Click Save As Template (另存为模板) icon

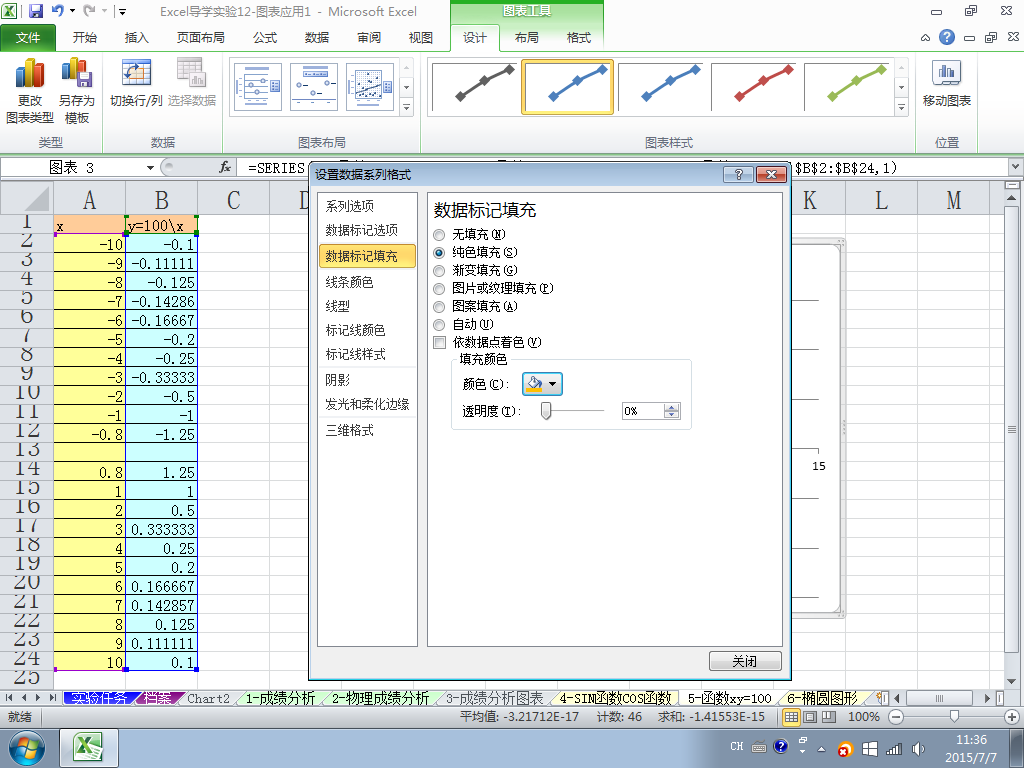coord(76,91)
